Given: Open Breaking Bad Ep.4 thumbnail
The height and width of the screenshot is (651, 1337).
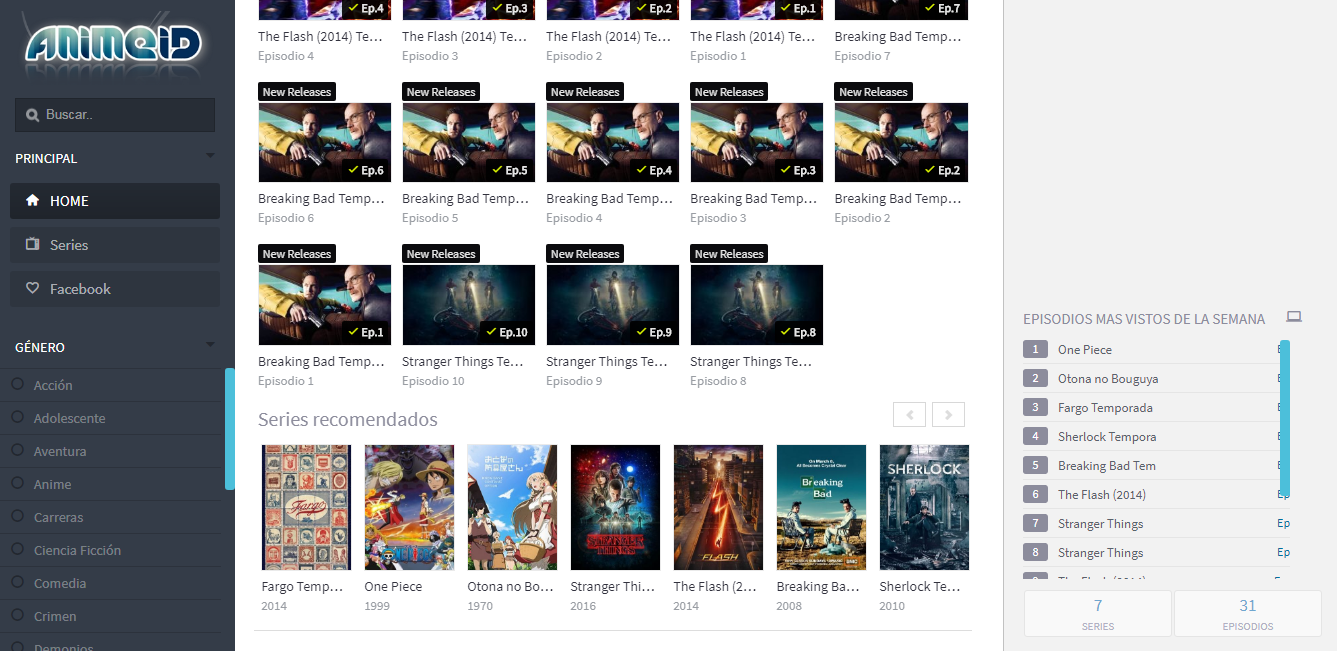Looking at the screenshot, I should (613, 142).
